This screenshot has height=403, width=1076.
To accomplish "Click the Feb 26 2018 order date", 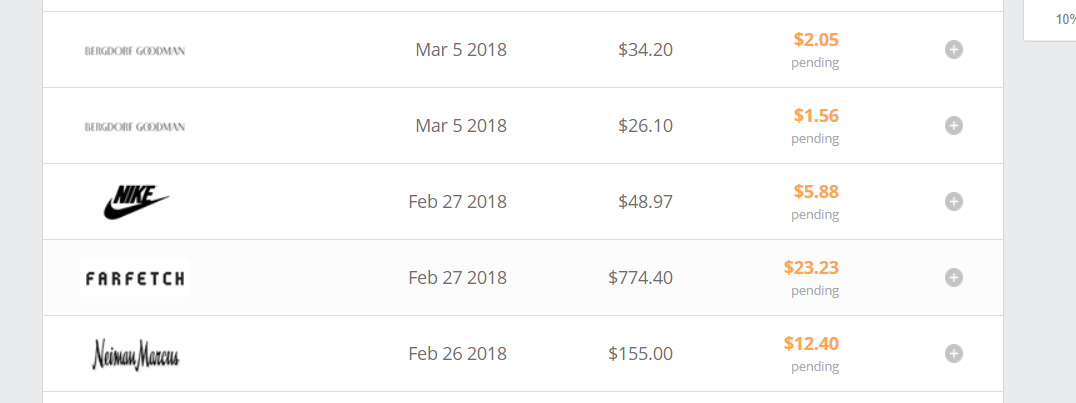I will coord(457,354).
